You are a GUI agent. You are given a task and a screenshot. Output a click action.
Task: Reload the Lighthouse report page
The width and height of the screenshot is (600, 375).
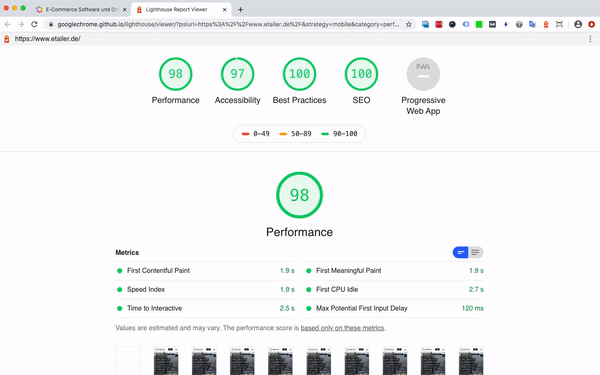click(x=34, y=24)
